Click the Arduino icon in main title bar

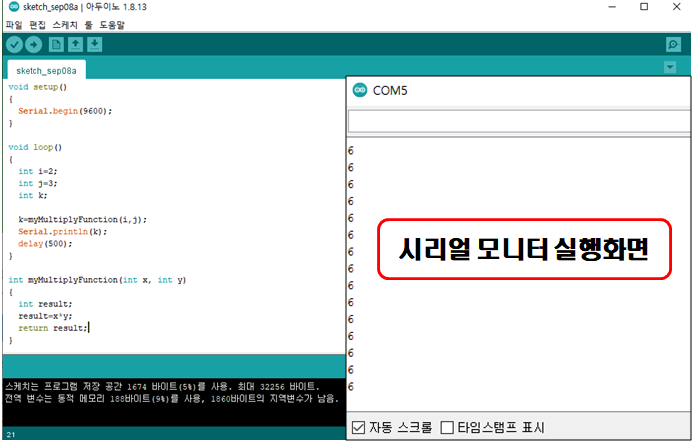click(x=14, y=7)
